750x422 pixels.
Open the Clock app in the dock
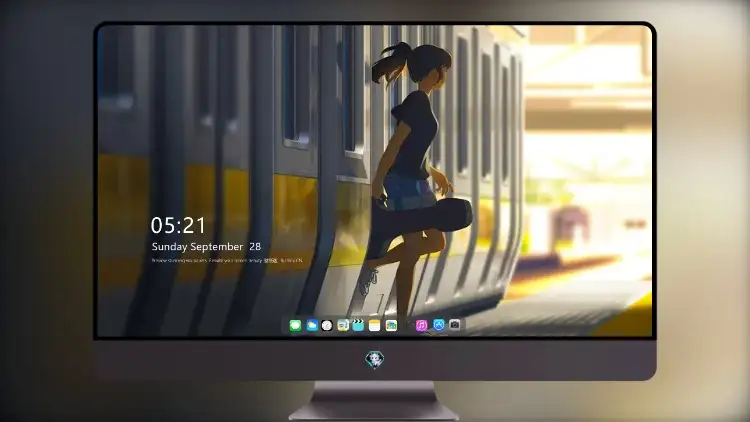click(327, 326)
